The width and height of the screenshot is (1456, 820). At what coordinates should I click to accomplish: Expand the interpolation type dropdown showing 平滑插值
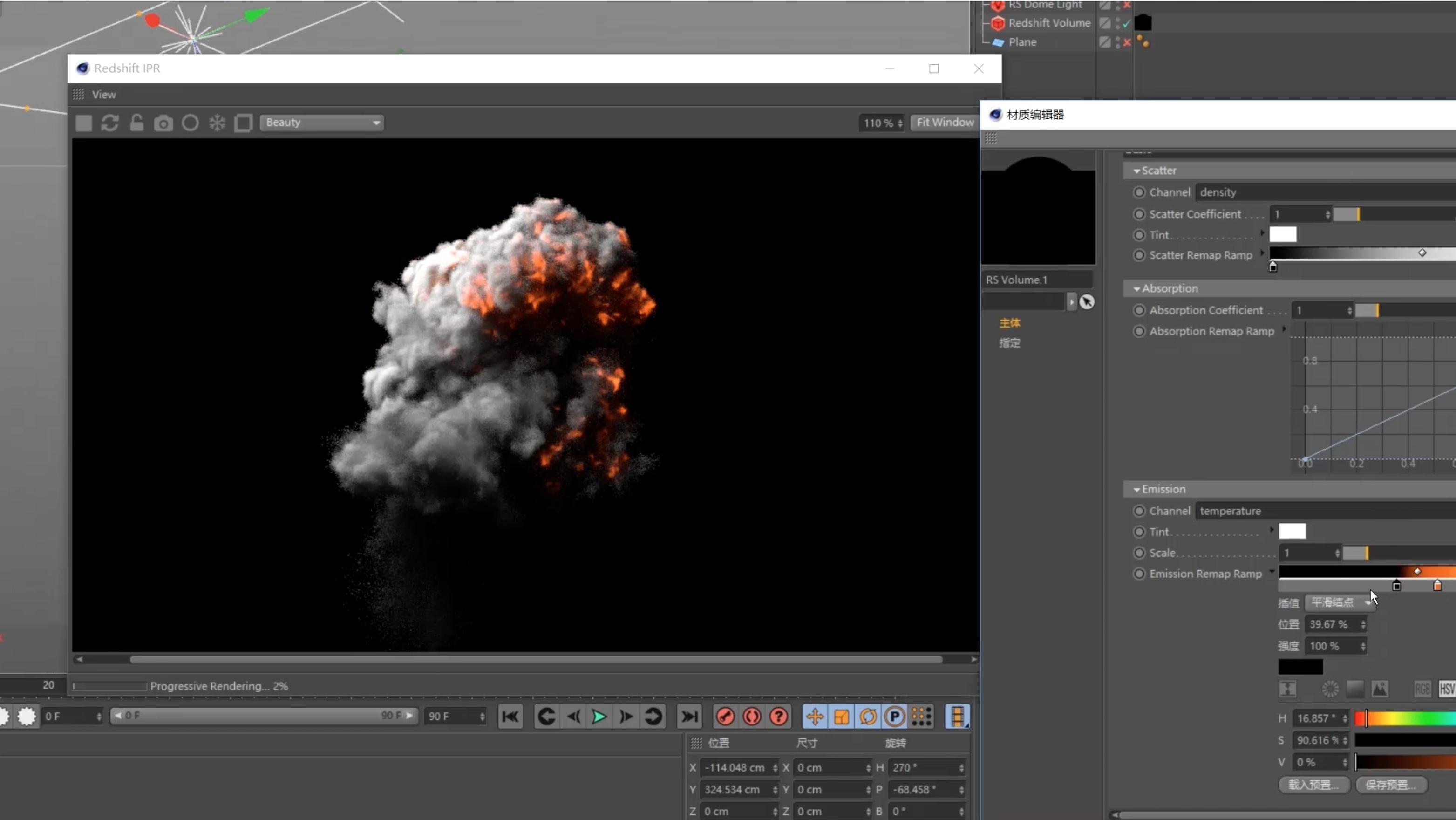pos(1339,601)
